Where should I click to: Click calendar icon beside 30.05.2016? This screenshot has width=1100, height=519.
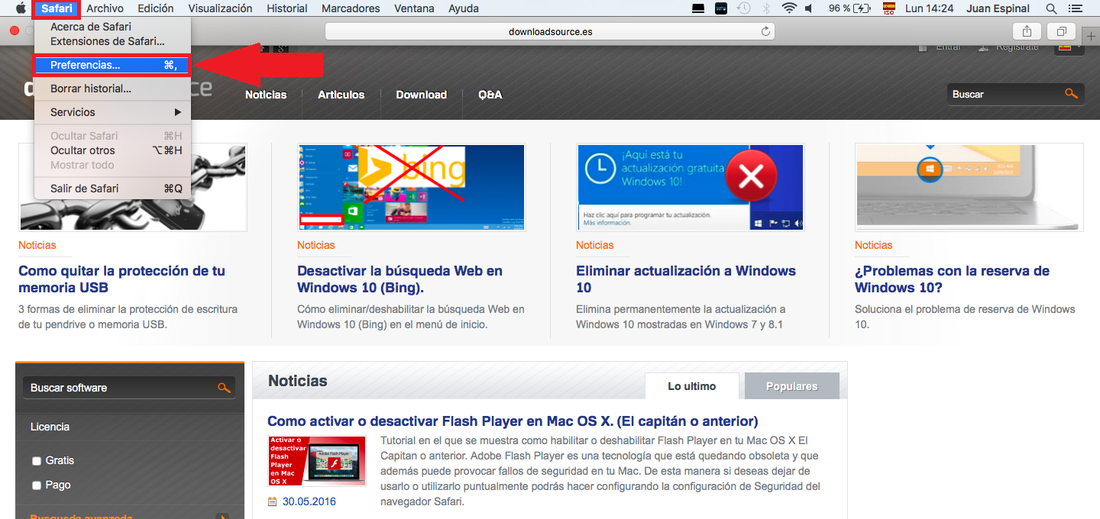pos(272,501)
